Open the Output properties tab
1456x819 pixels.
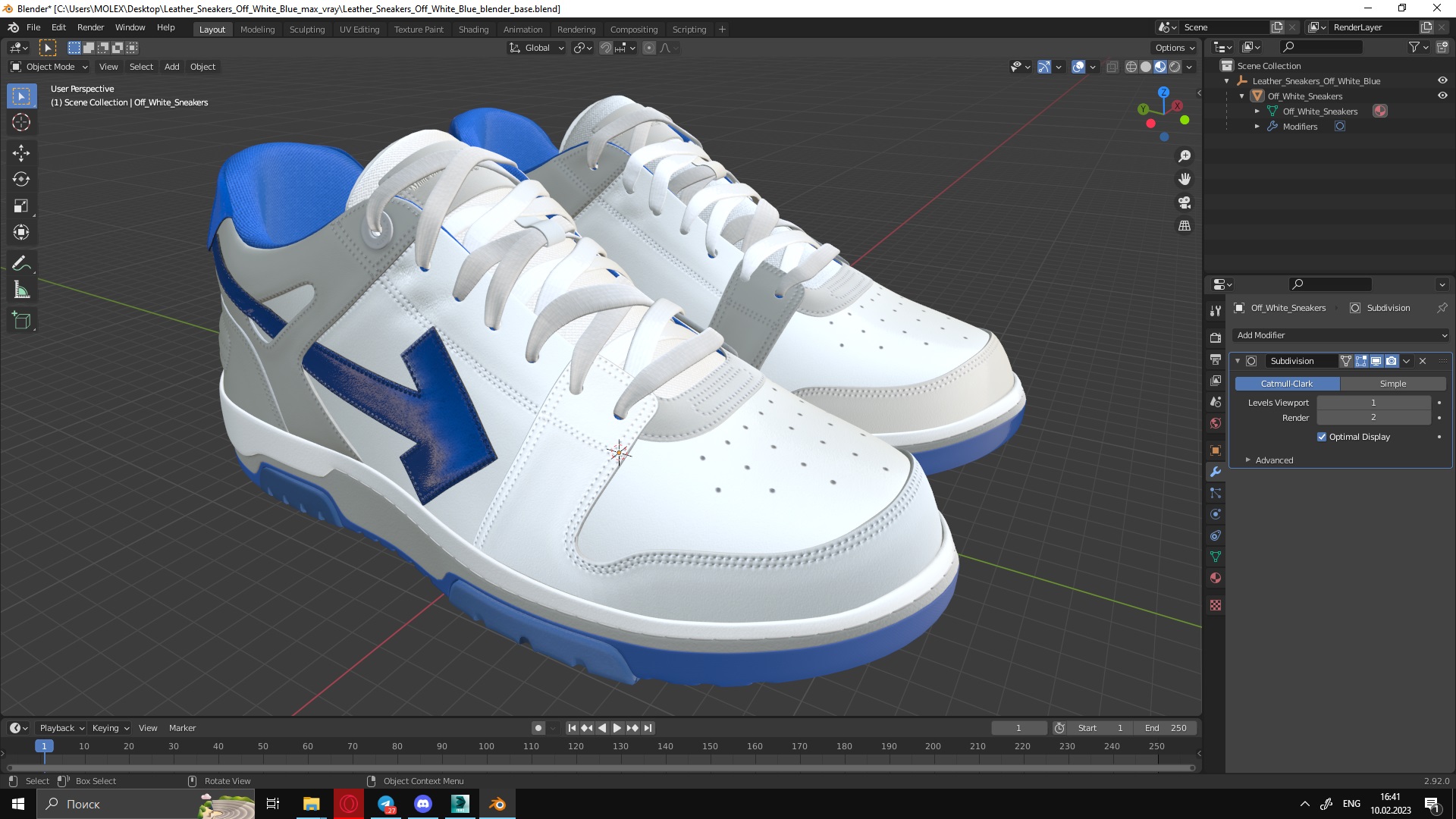[1216, 359]
